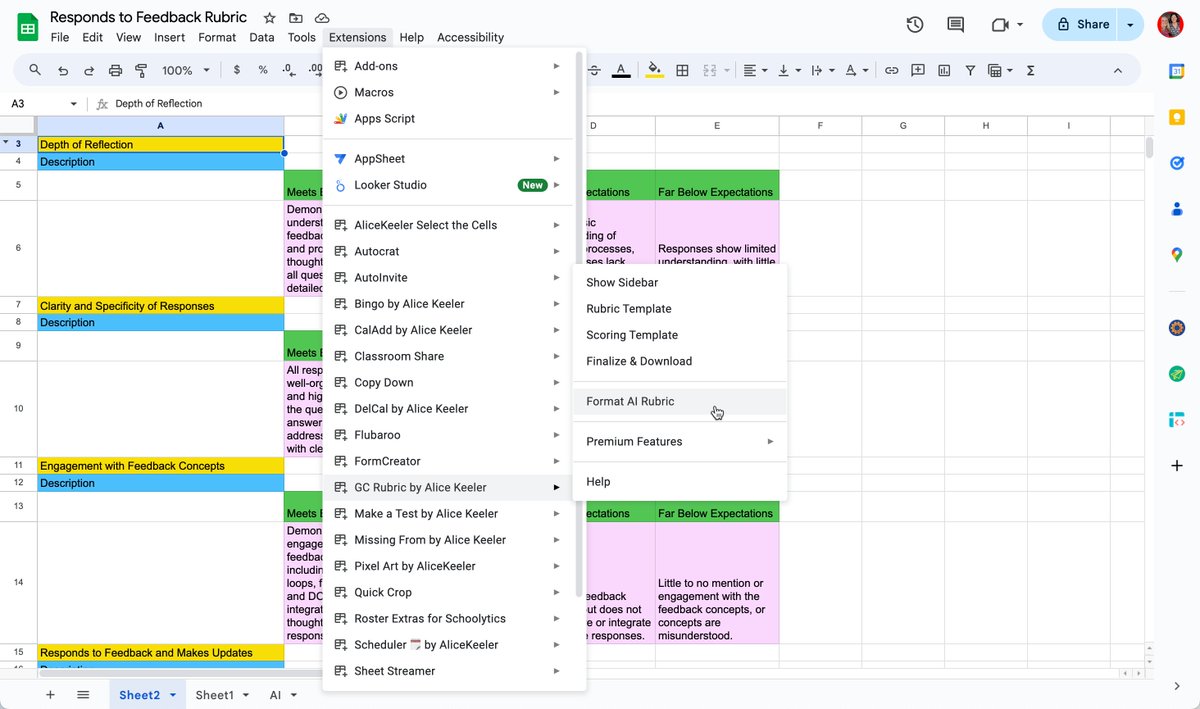This screenshot has height=709, width=1200.
Task: Select Rubric Template in submenu
Action: point(679,308)
